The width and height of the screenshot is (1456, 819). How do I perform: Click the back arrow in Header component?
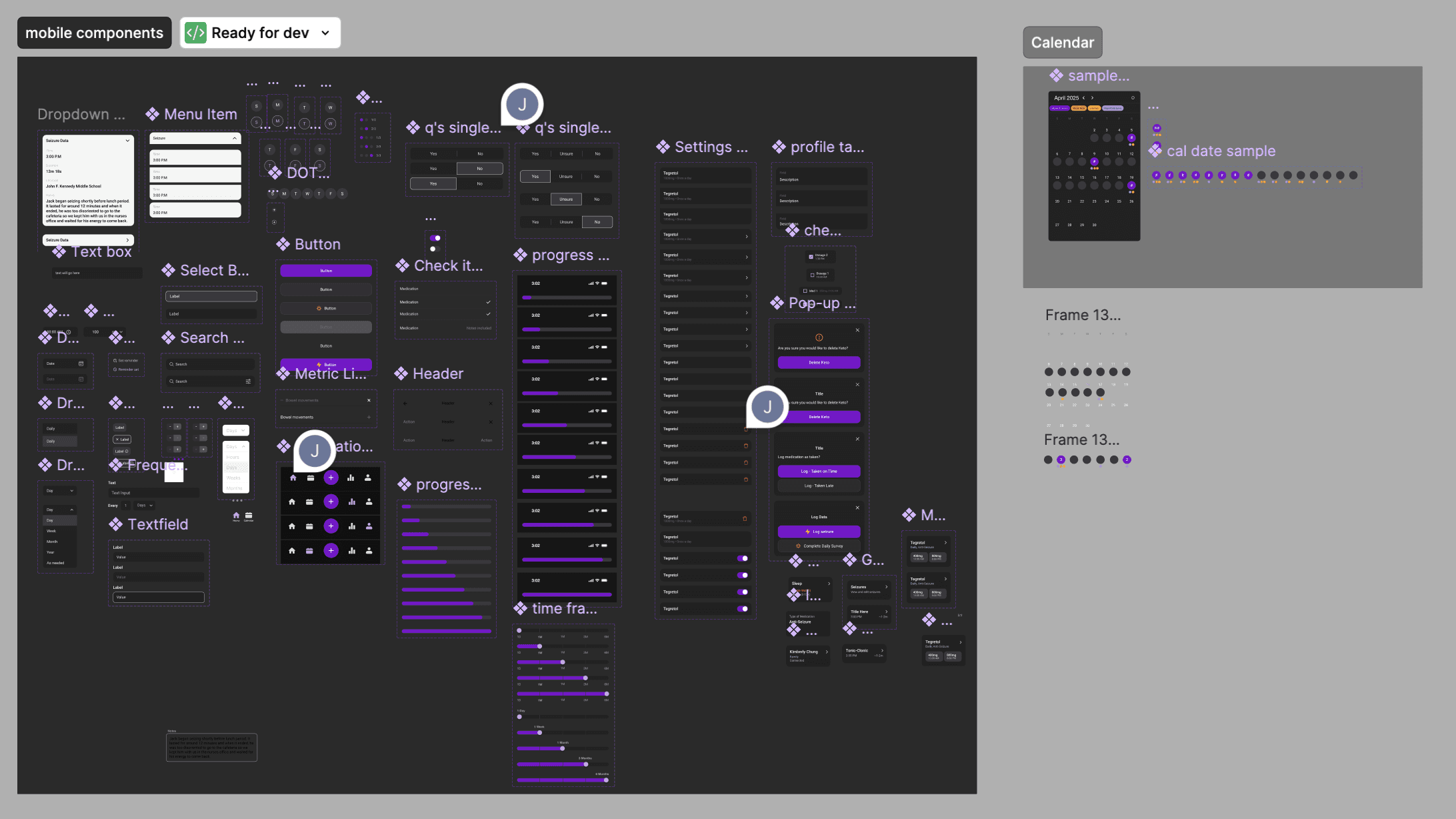[x=405, y=403]
